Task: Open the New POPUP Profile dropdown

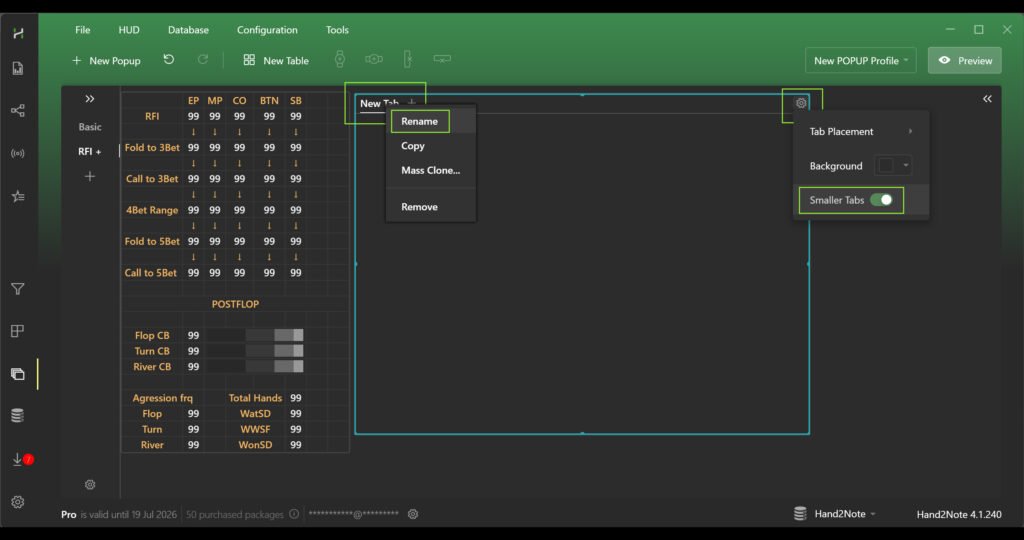Action: click(x=861, y=61)
